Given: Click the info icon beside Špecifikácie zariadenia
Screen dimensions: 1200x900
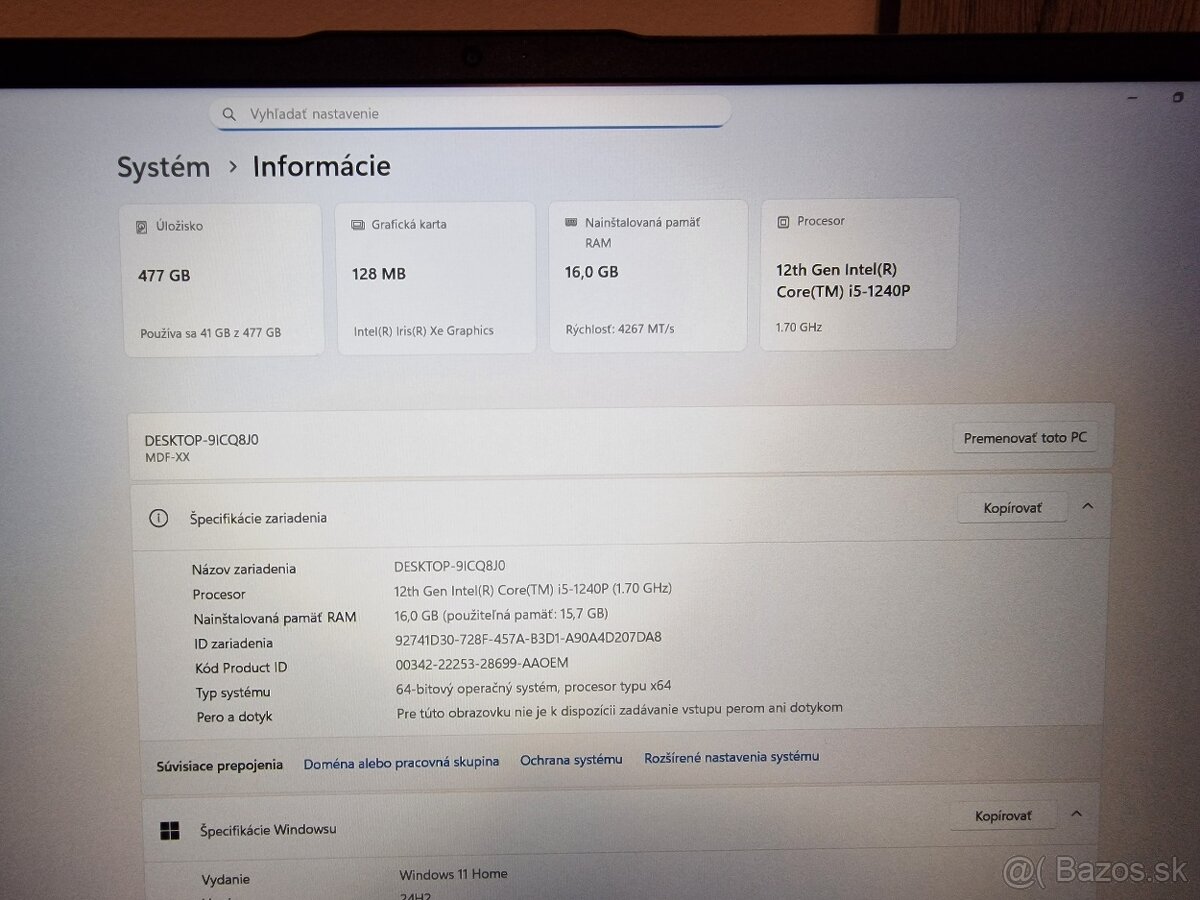Looking at the screenshot, I should (158, 518).
